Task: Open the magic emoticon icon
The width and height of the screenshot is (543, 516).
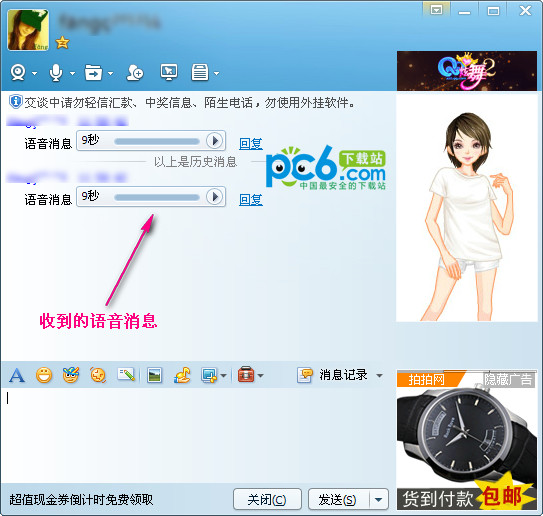Action: coord(71,375)
